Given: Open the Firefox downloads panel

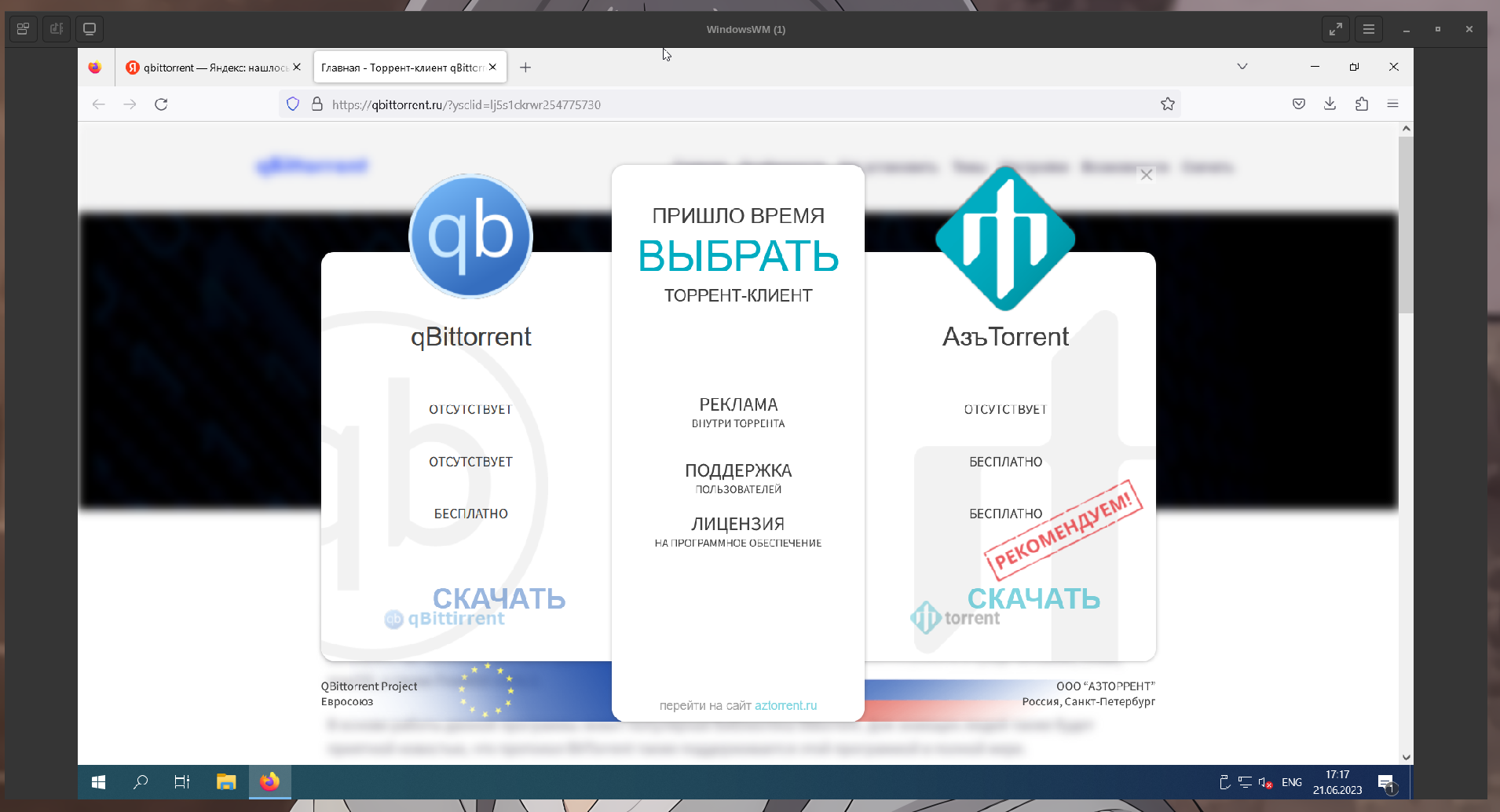Looking at the screenshot, I should (x=1330, y=104).
